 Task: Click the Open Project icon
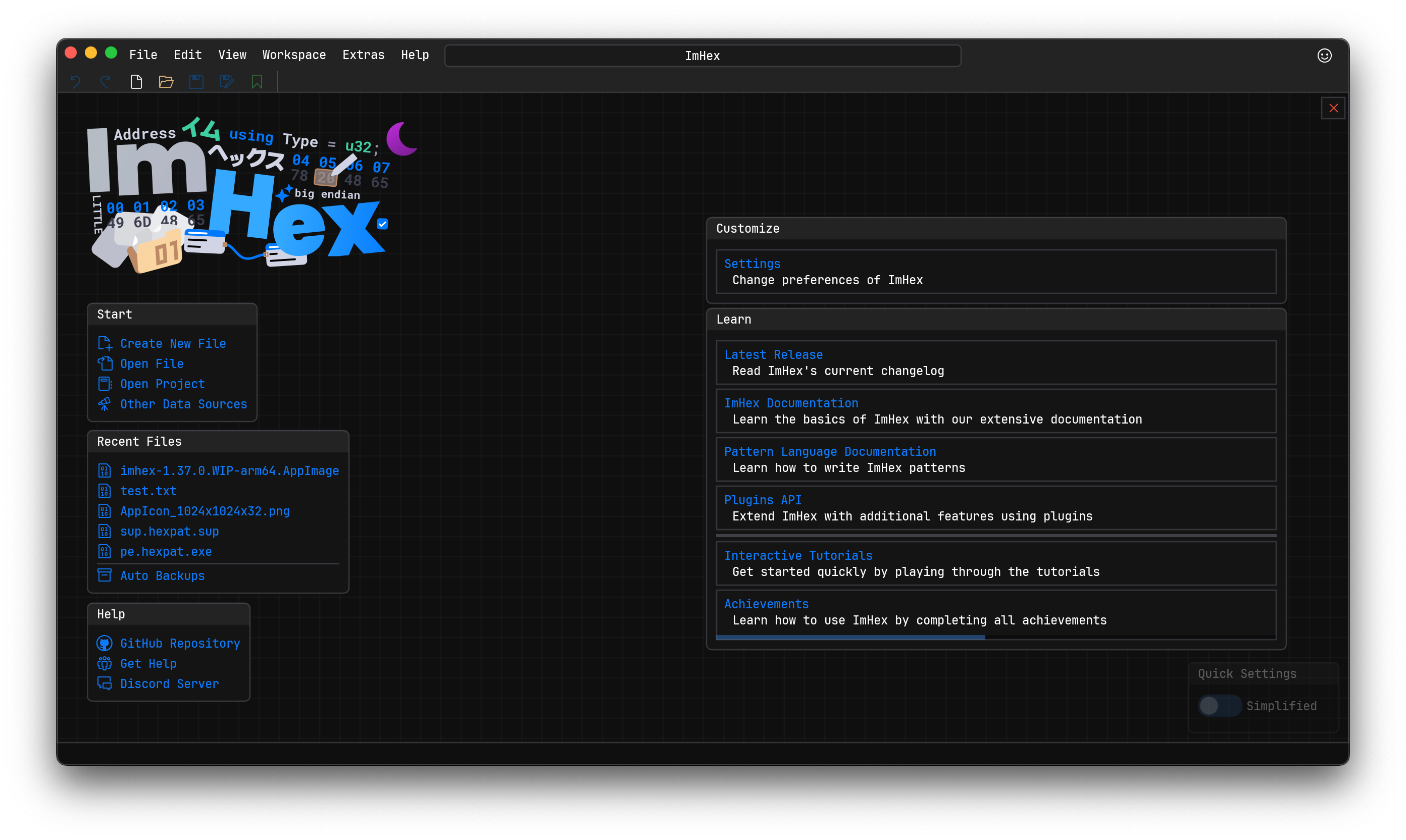click(x=105, y=384)
